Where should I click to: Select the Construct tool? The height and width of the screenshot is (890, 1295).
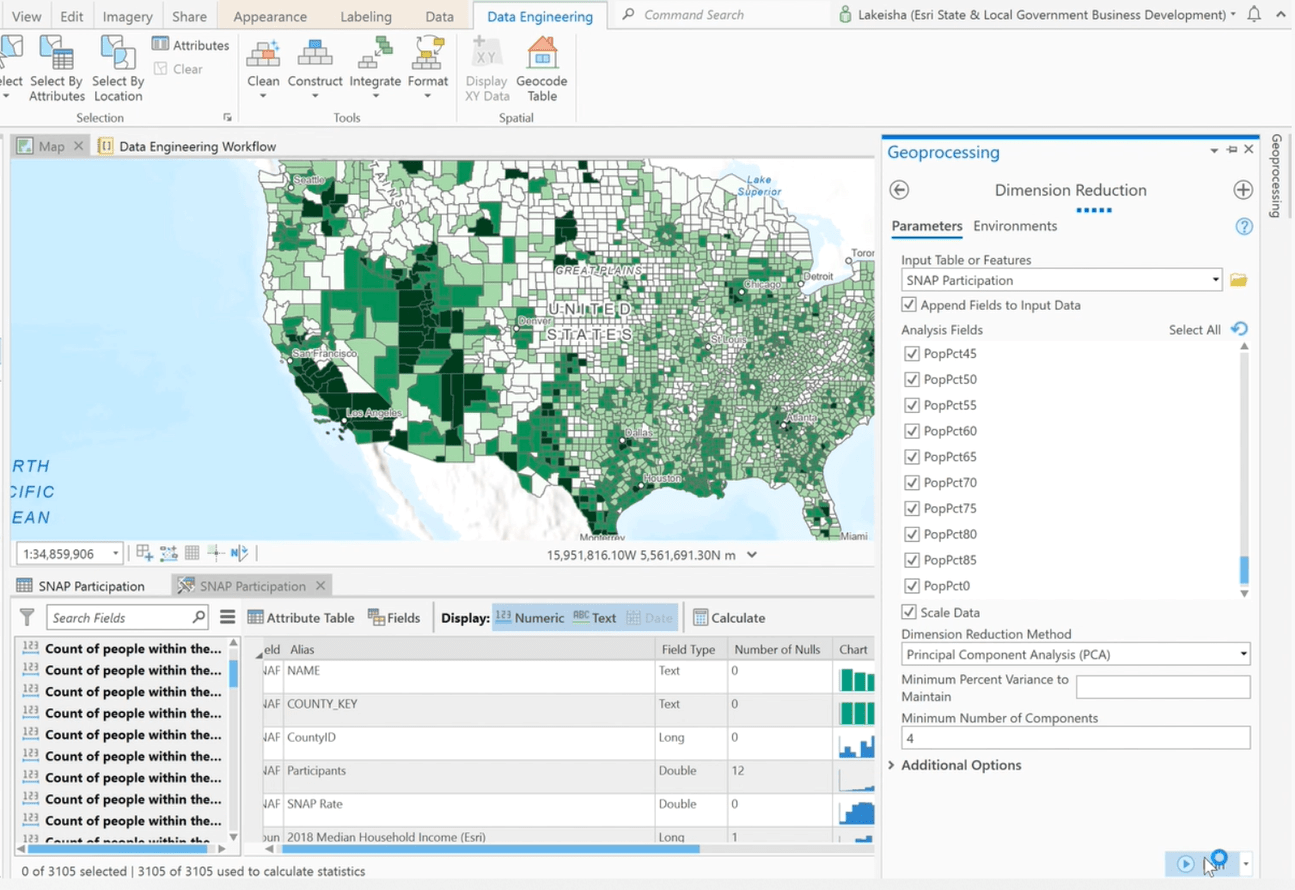(x=315, y=65)
